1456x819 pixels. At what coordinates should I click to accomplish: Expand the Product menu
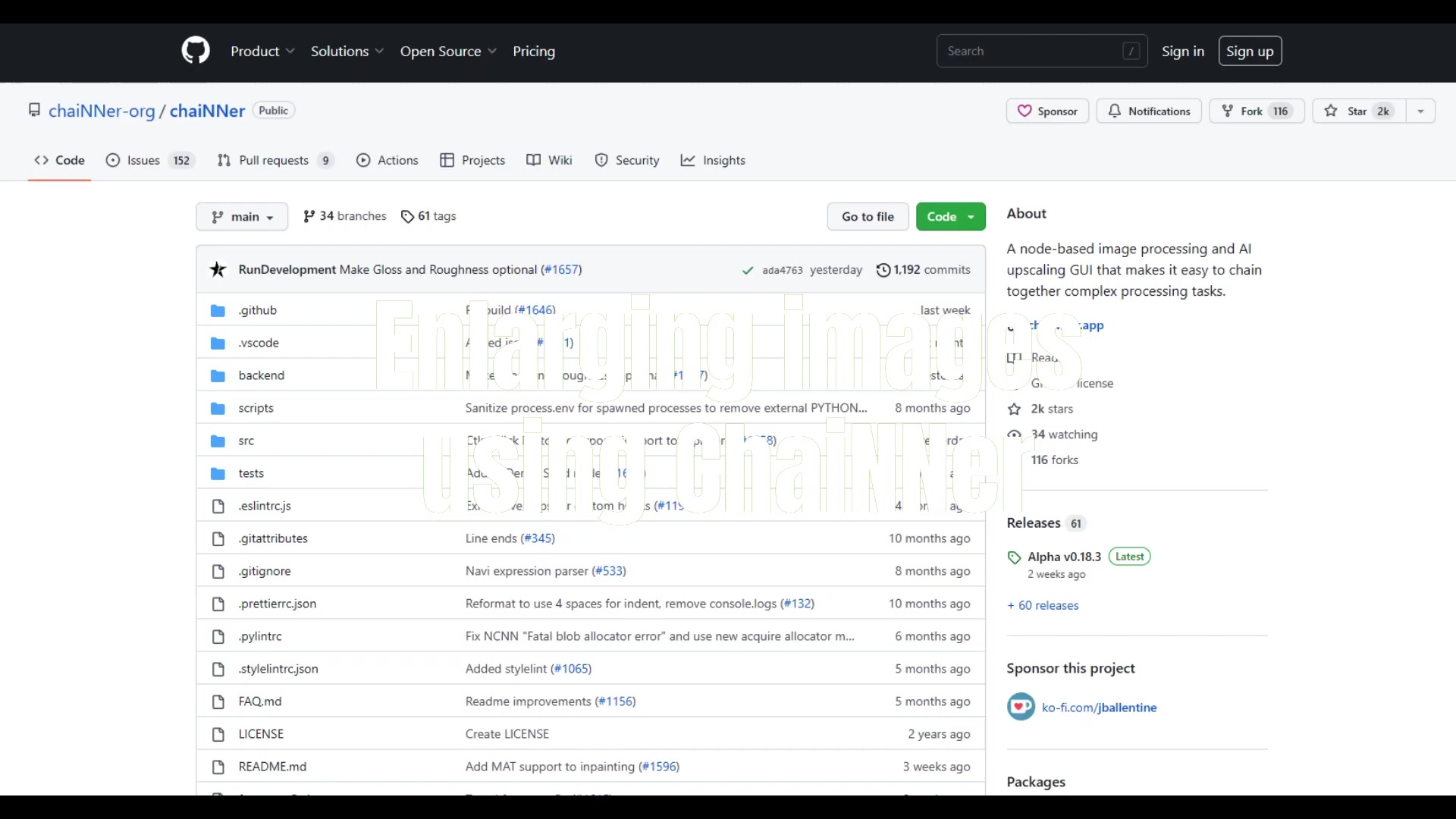(262, 51)
